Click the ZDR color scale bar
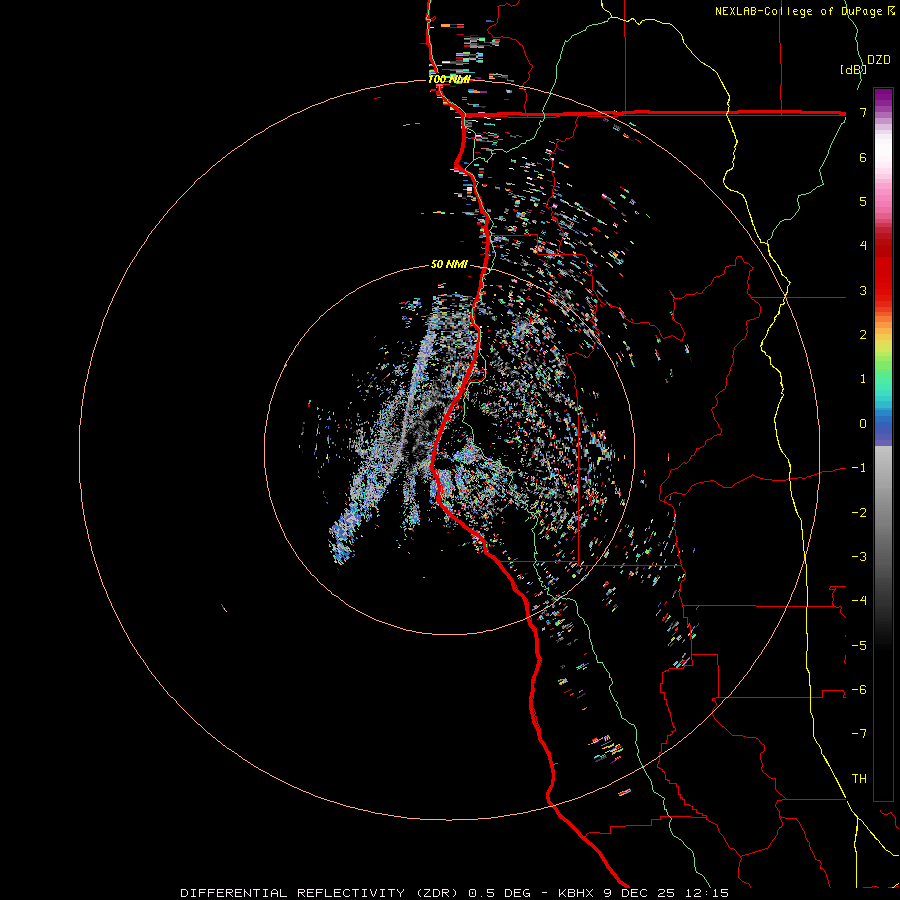 tap(883, 444)
